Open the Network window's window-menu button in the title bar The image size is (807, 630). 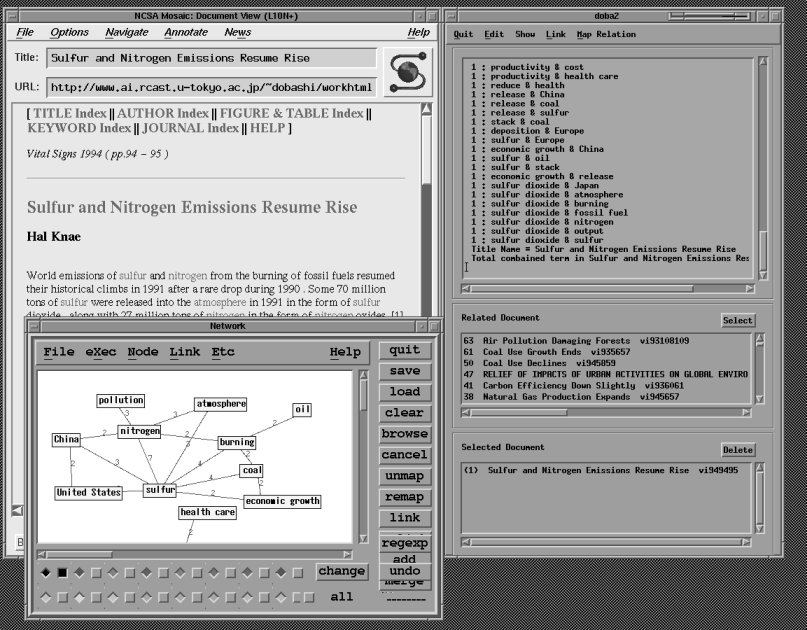click(32, 326)
